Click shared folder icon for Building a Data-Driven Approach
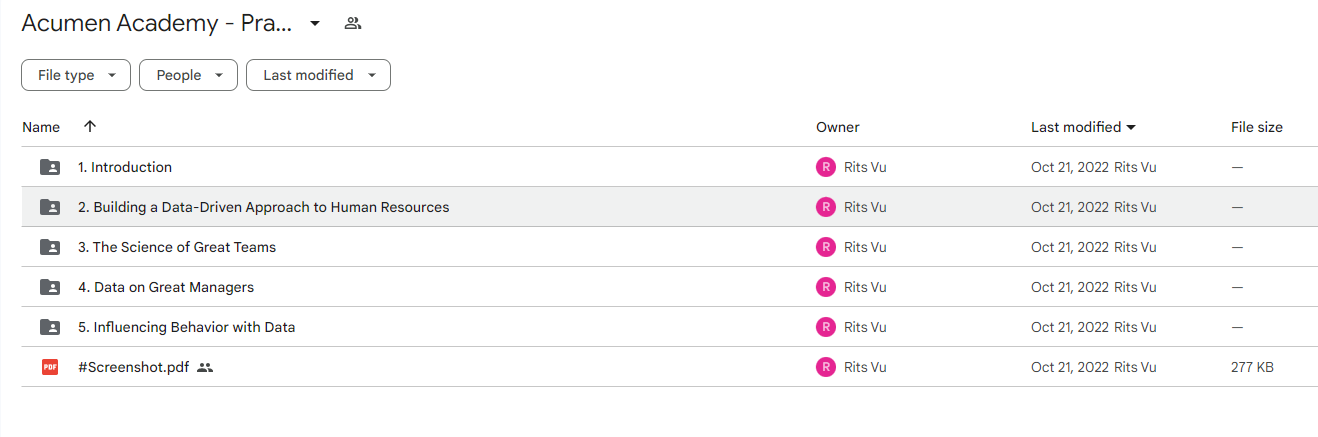The image size is (1318, 437). [50, 207]
